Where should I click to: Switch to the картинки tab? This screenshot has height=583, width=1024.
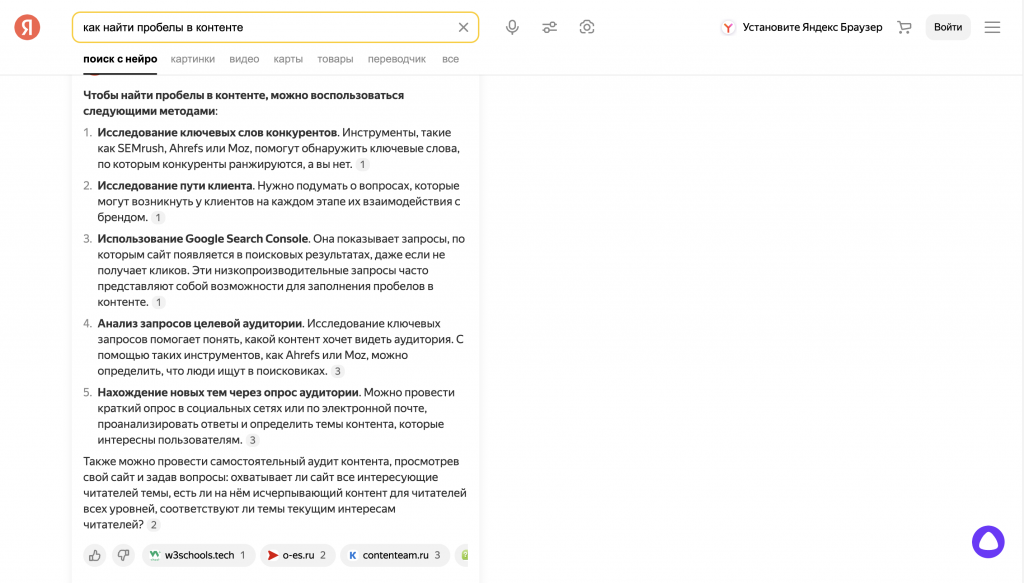tap(192, 59)
